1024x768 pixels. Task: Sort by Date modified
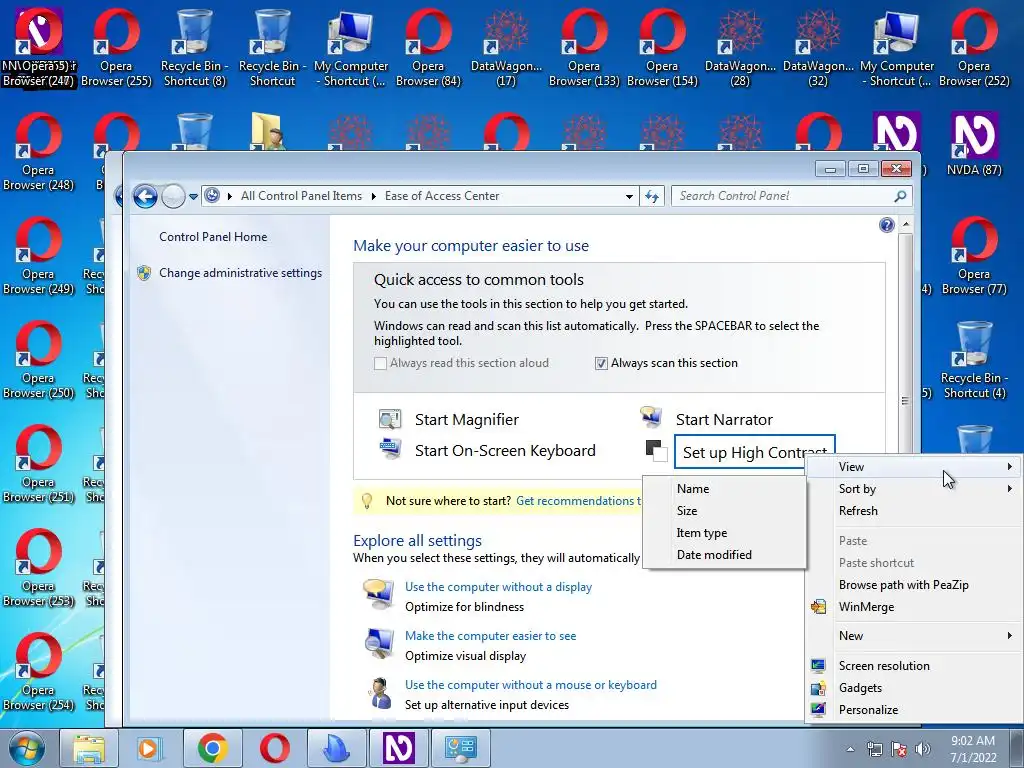pyautogui.click(x=724, y=554)
